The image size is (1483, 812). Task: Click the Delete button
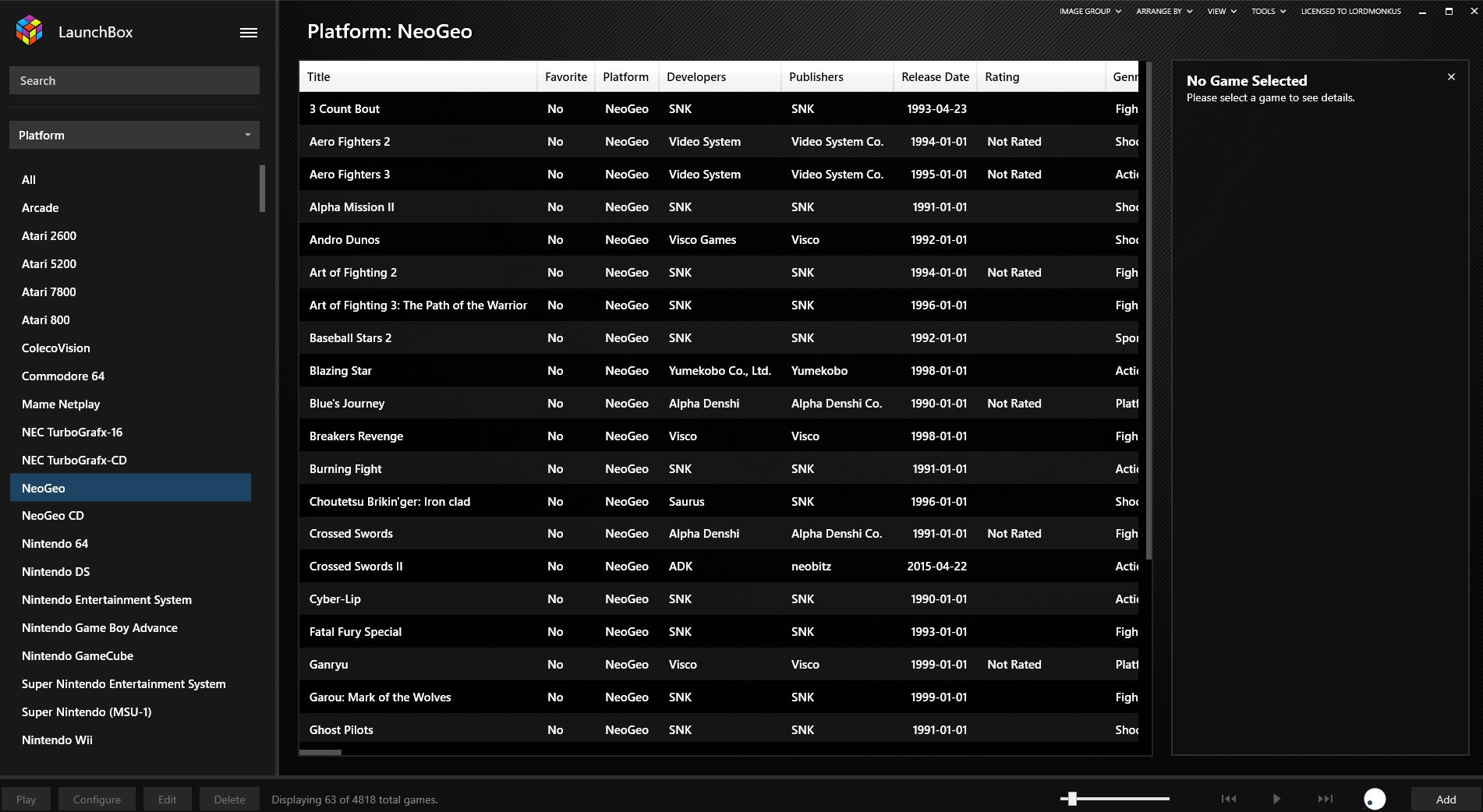point(229,800)
